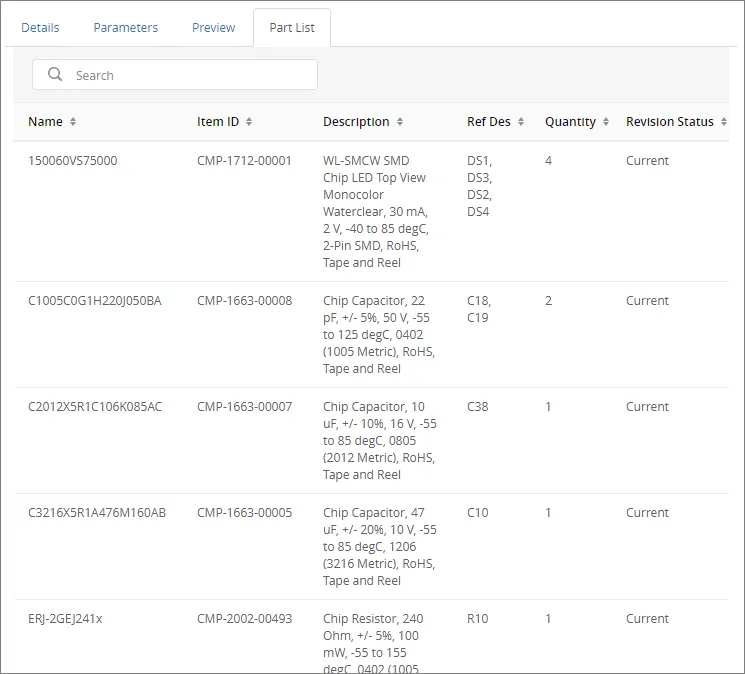Click quantity 1 in C3216X5R1A476M160AB row
Screen dimensions: 745x674
click(548, 513)
